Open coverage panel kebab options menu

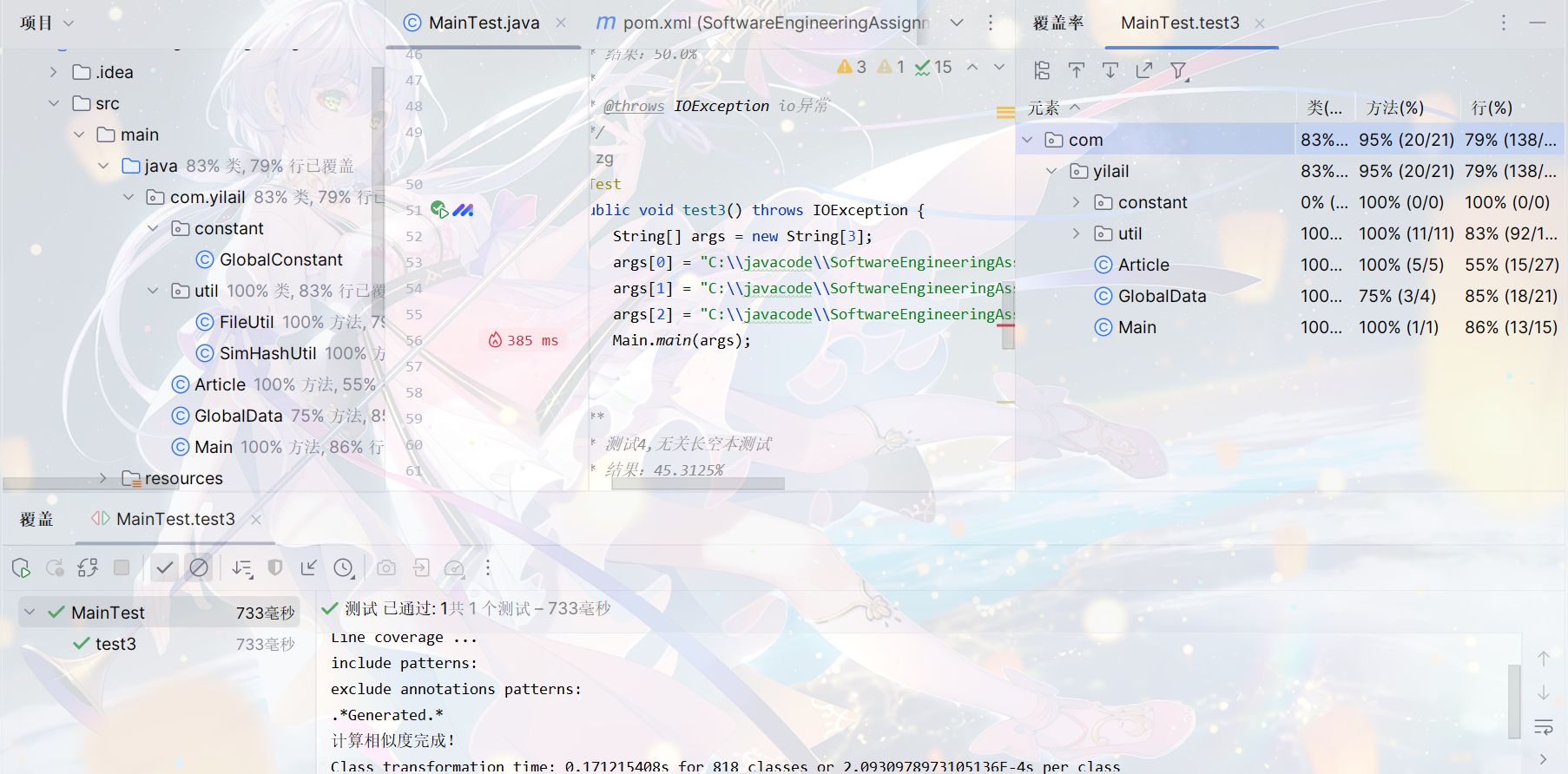1504,23
